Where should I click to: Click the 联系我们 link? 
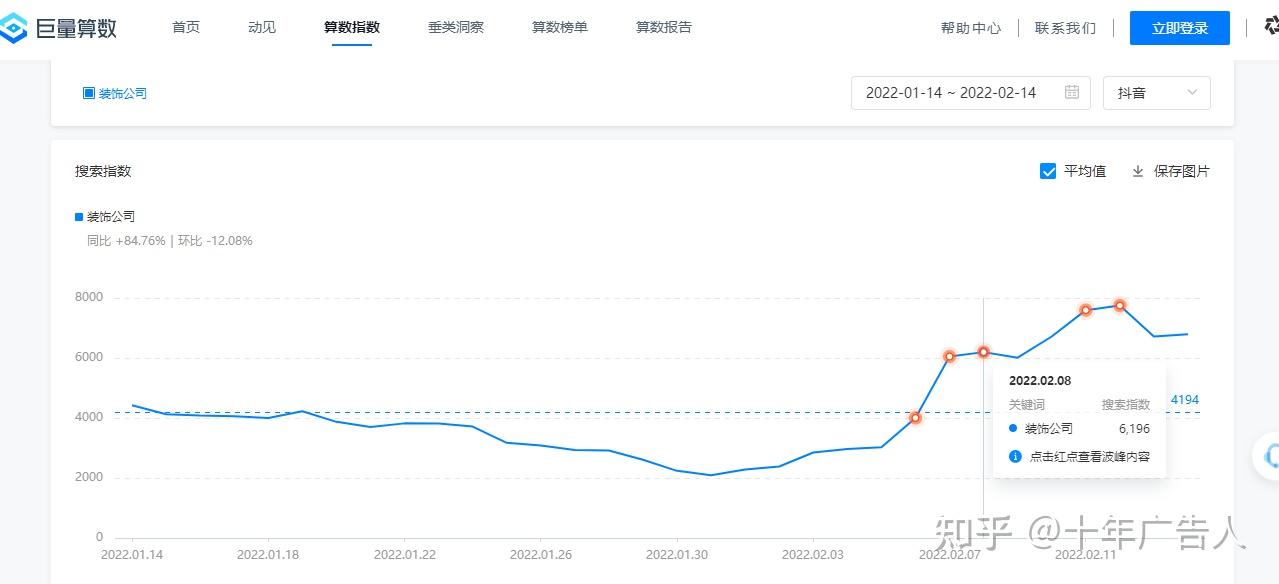tap(1065, 28)
